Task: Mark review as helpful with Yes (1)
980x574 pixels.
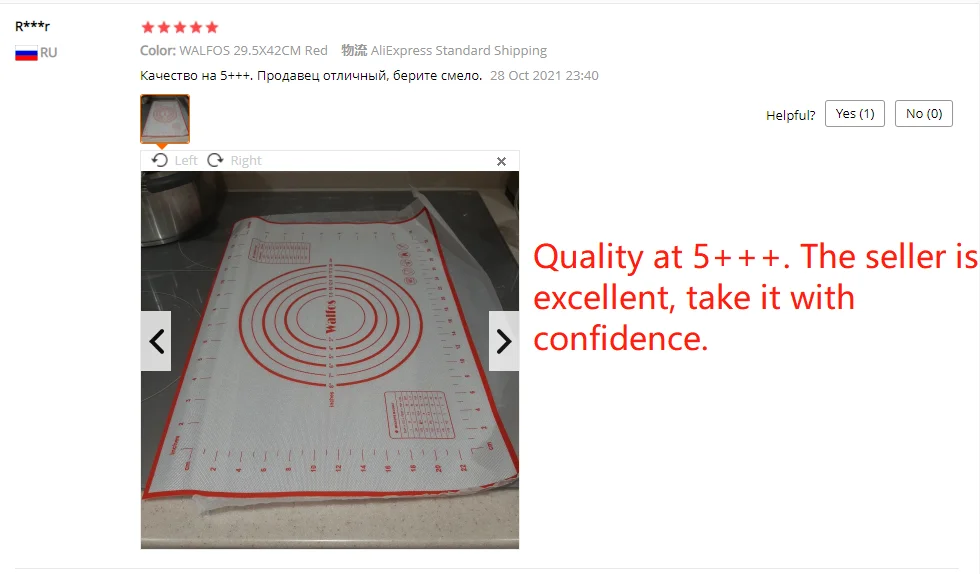Action: pyautogui.click(x=854, y=114)
